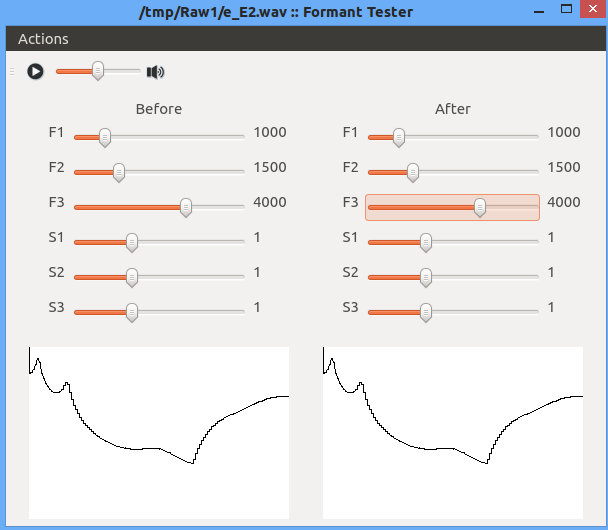Click the volume slider handle

pyautogui.click(x=98, y=71)
